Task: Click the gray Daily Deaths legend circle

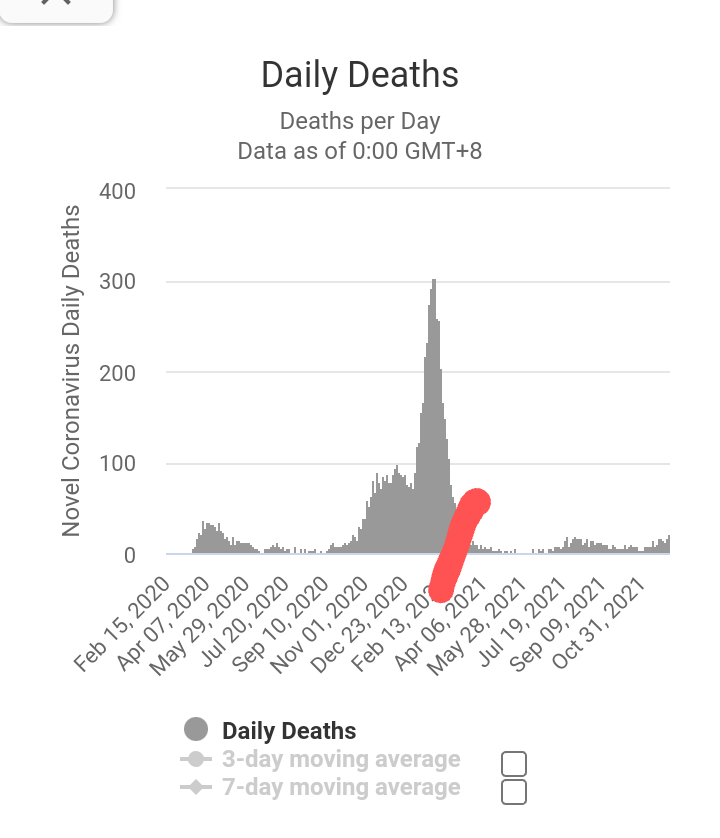Action: 197,731
